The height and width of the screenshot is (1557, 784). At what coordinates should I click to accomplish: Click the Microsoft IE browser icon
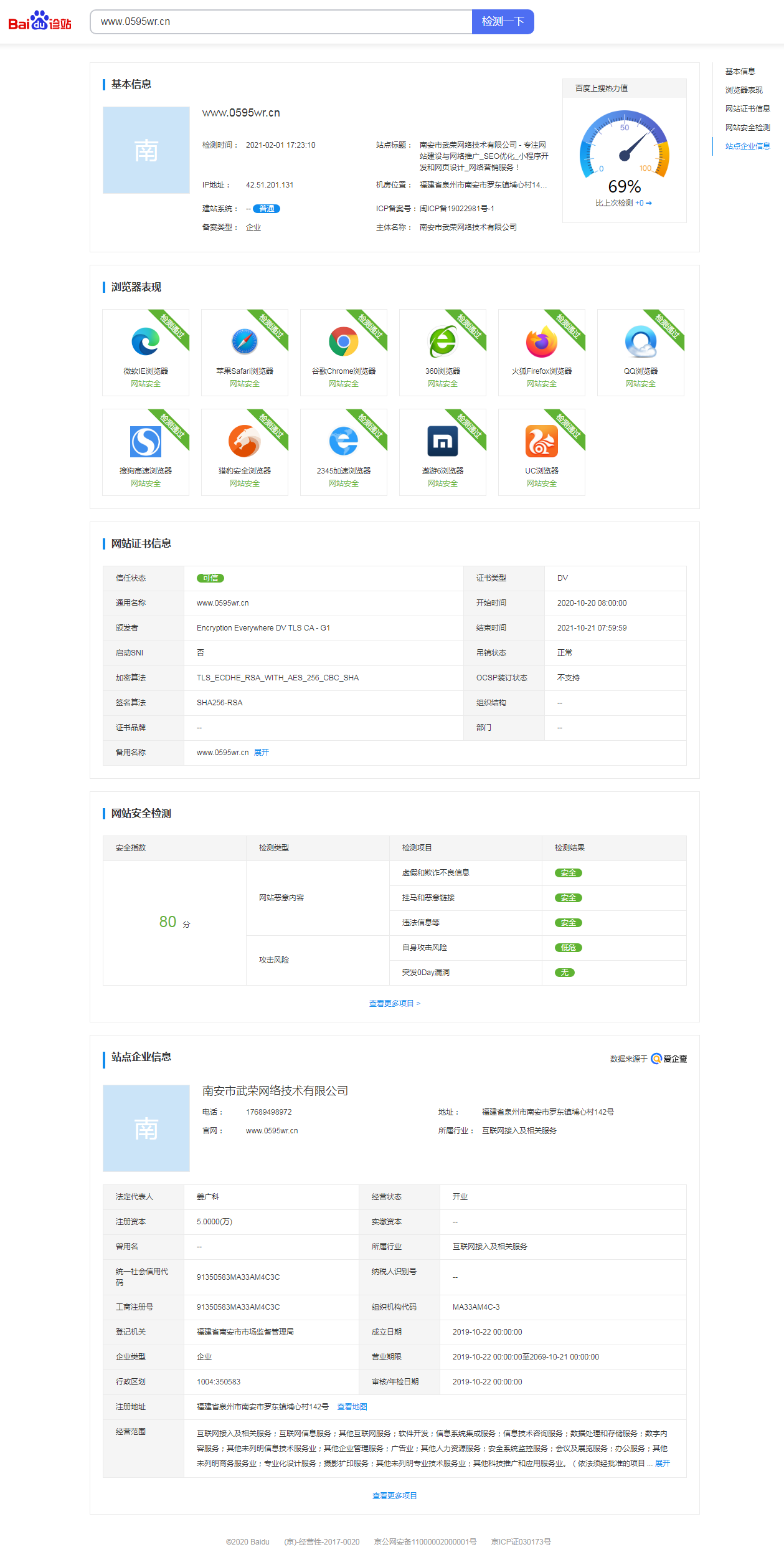pos(146,341)
